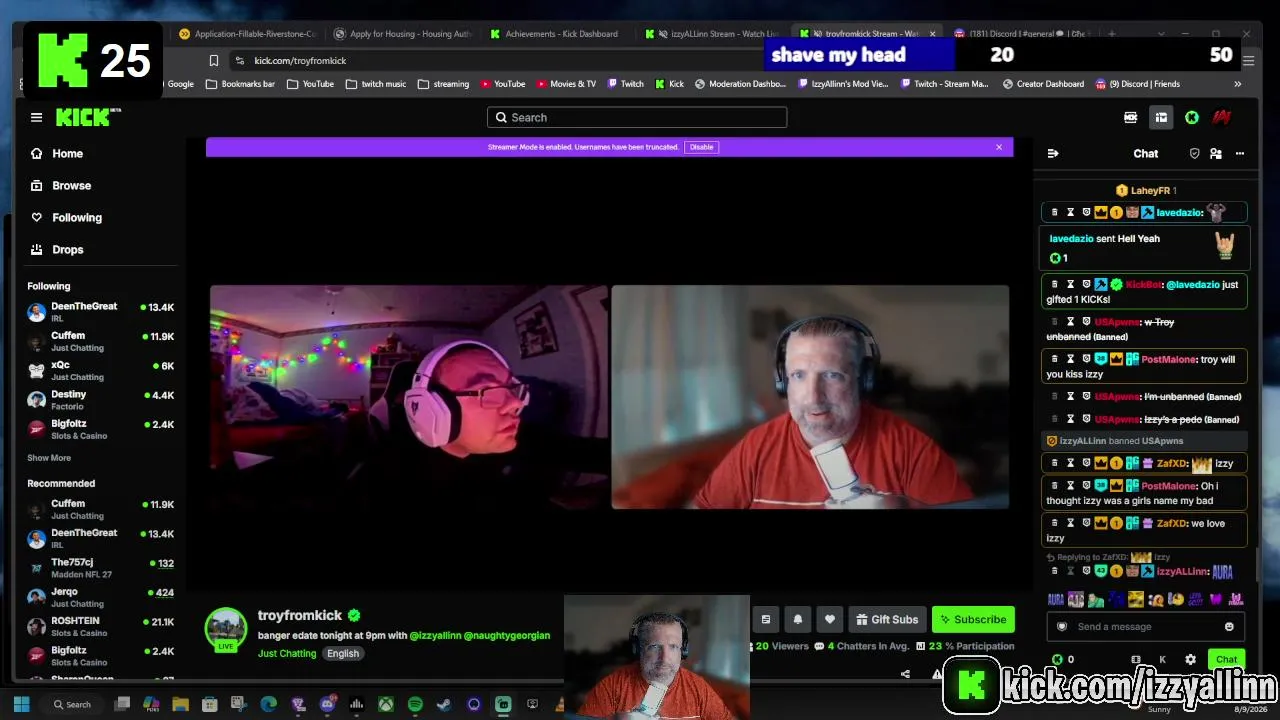Open the Creator Dashboard bookmark

point(1043,84)
